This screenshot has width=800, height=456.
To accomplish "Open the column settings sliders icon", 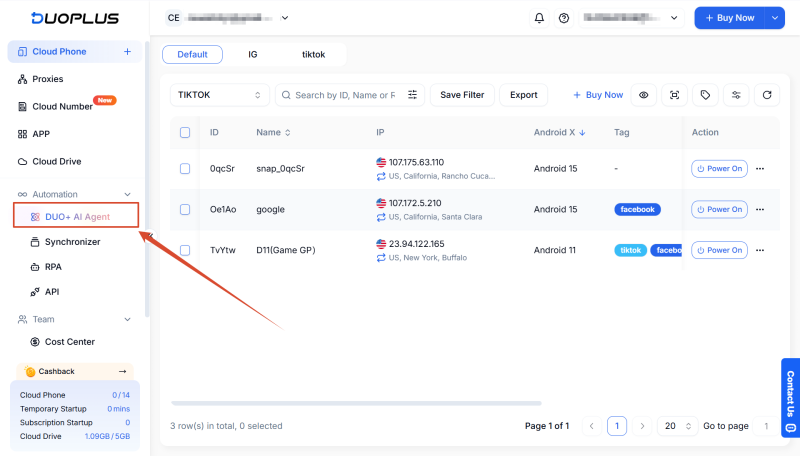I will (x=736, y=95).
